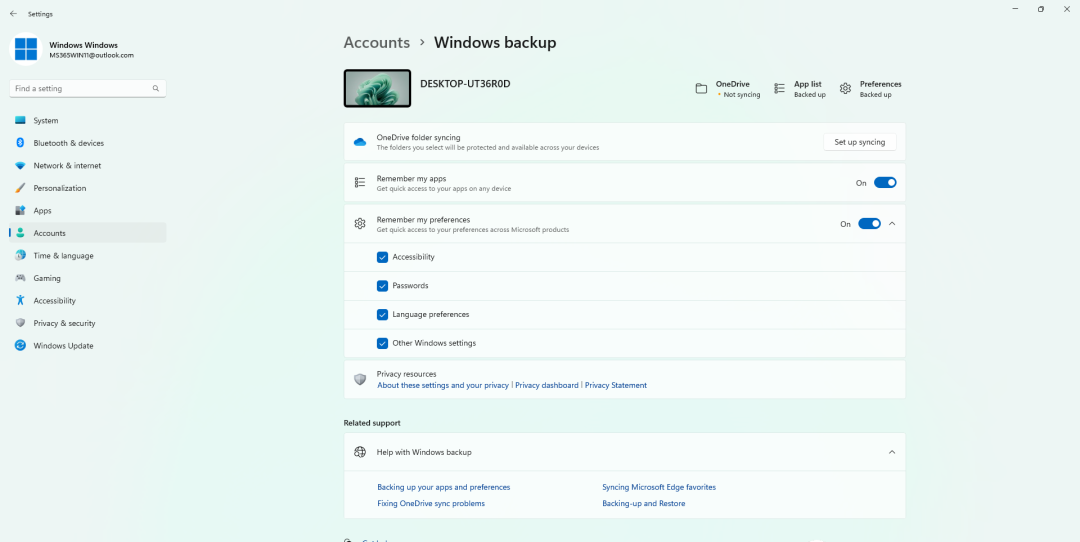The image size is (1080, 542).
Task: Click the Personalization paintbrush icon
Action: click(20, 188)
